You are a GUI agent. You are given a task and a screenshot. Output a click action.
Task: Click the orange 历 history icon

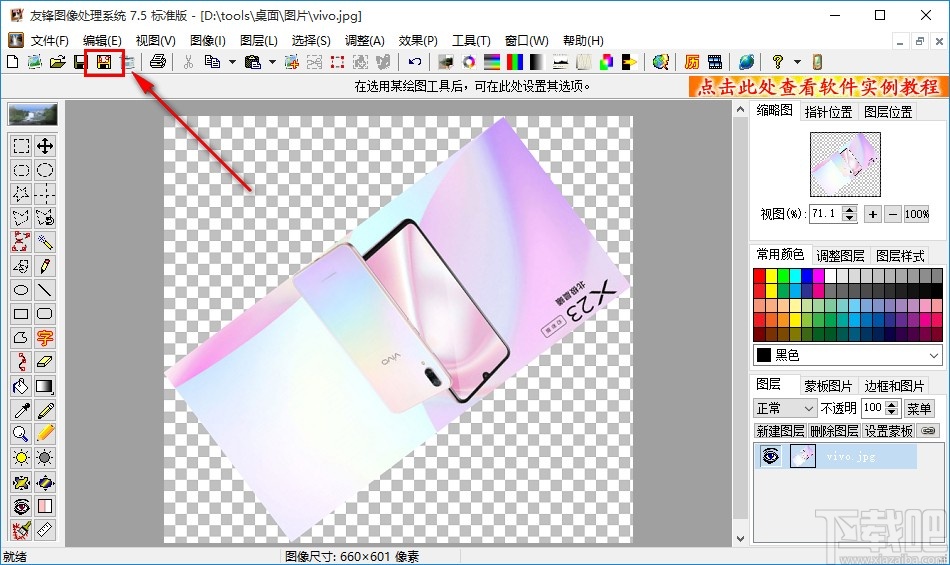point(692,62)
